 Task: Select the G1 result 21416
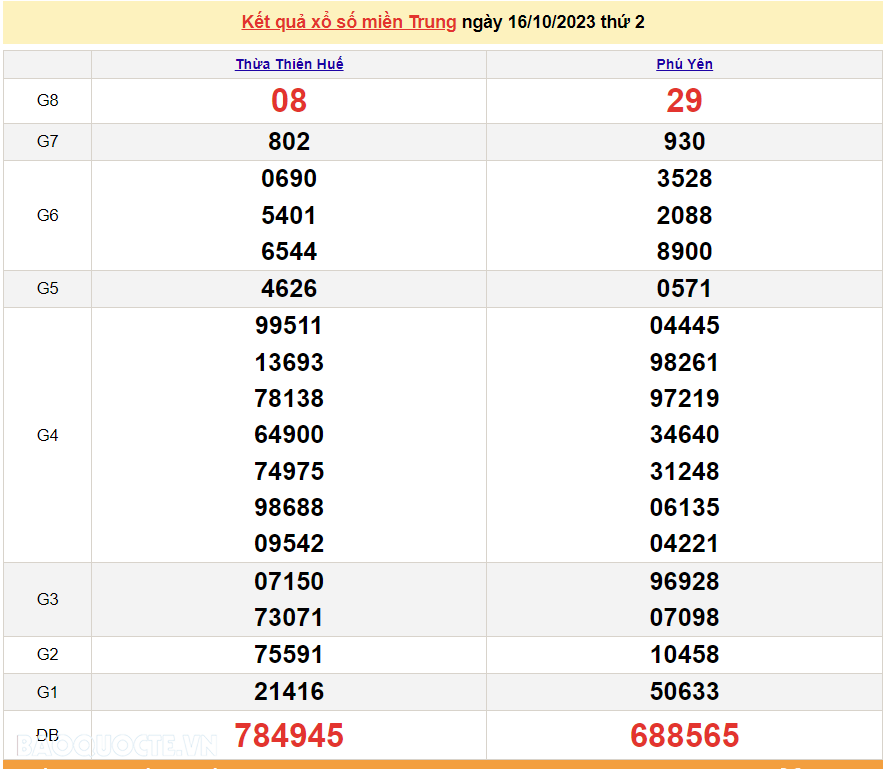click(x=289, y=691)
